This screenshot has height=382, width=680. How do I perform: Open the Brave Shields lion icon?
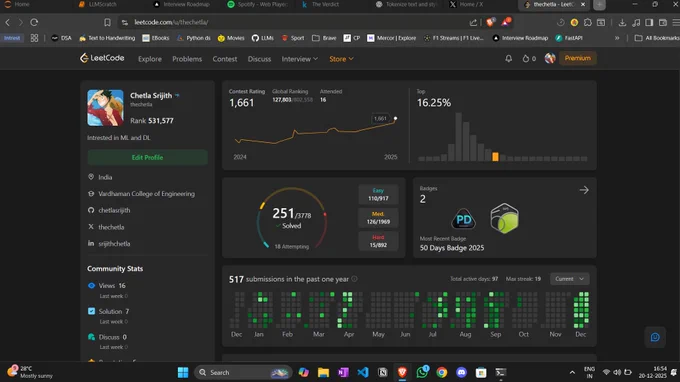tap(490, 22)
